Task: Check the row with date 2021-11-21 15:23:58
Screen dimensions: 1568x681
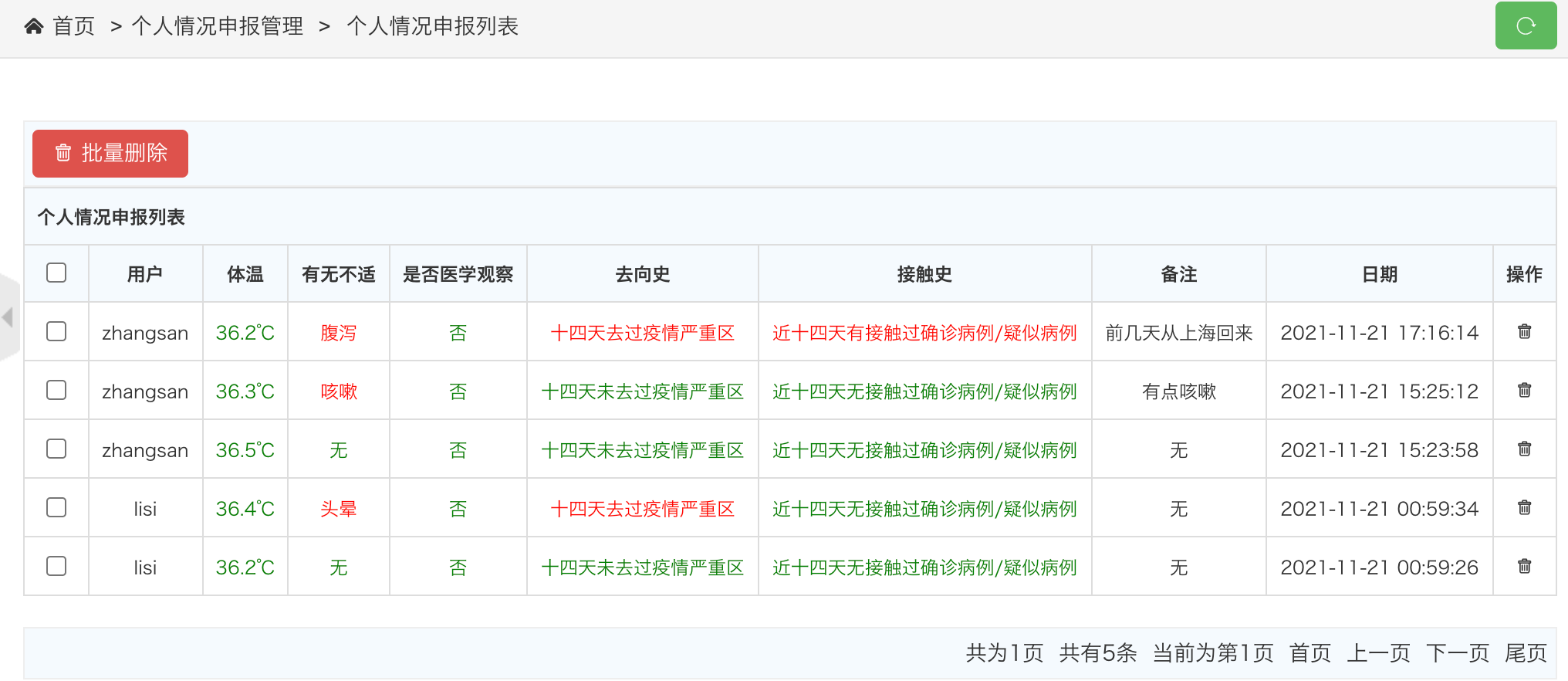Action: pos(56,449)
